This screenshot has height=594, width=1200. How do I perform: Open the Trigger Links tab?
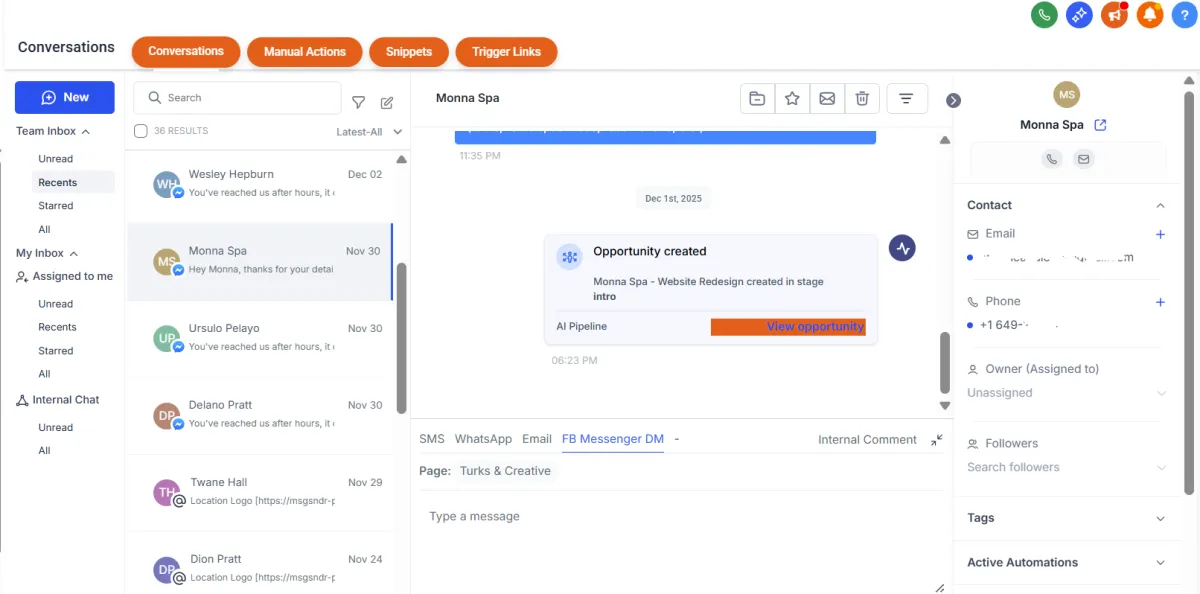506,52
